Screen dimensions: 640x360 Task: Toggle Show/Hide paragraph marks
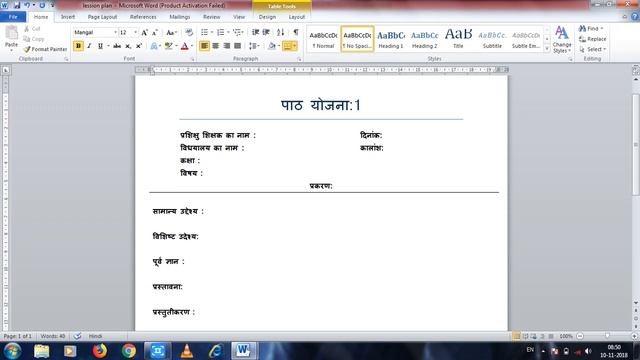[296, 32]
